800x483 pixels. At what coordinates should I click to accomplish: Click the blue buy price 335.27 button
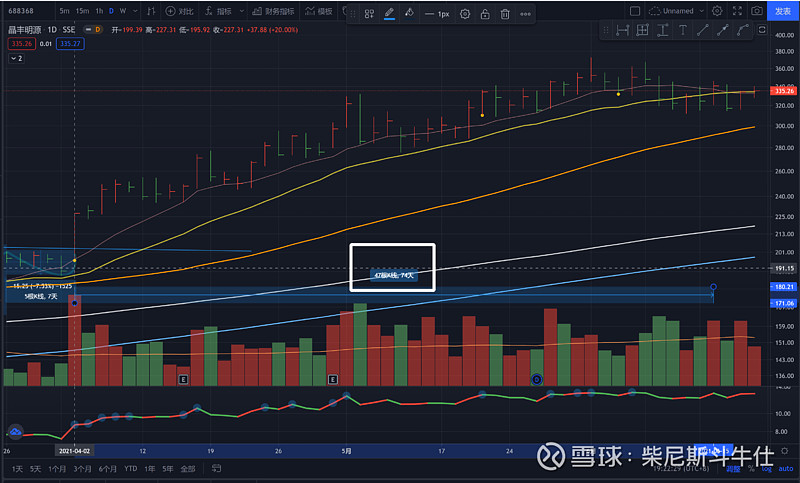click(x=70, y=44)
